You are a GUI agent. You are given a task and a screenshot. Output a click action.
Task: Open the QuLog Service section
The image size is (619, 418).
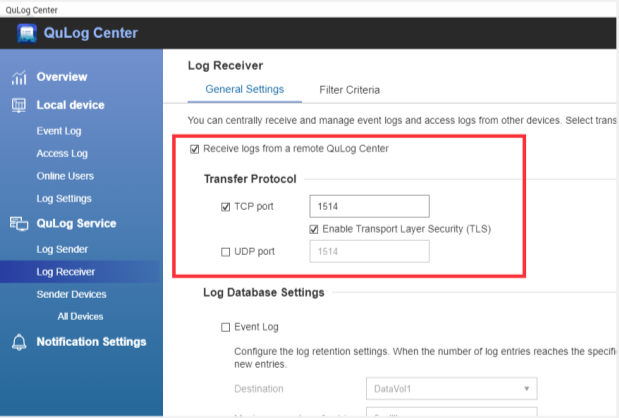pyautogui.click(x=76, y=223)
